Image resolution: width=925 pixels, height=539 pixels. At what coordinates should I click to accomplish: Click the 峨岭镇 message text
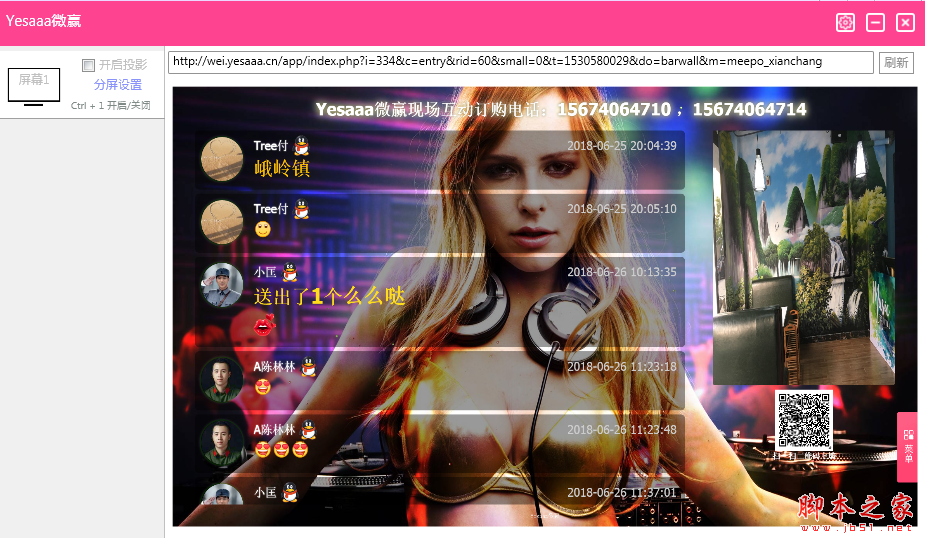point(282,169)
